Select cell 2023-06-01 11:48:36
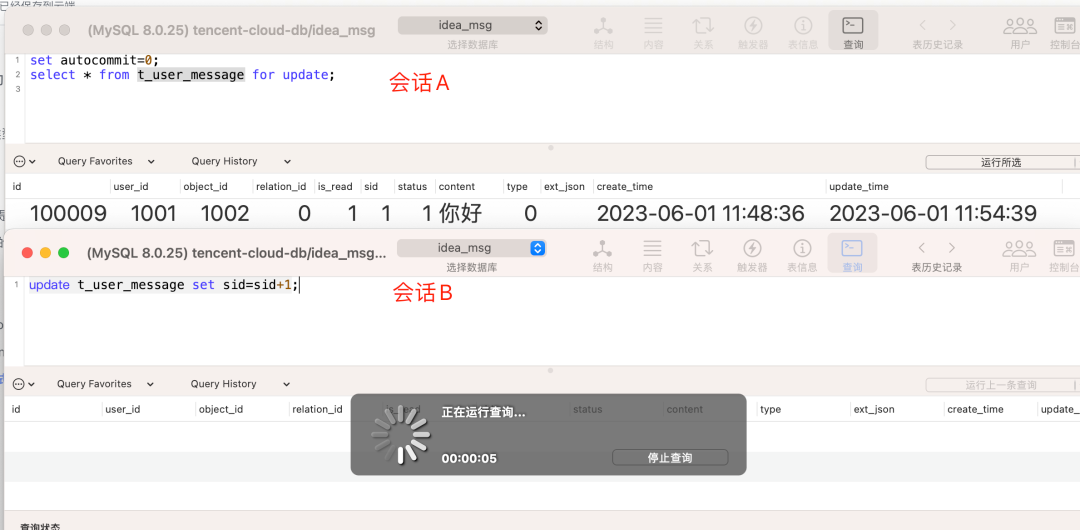The width and height of the screenshot is (1080, 530). point(700,214)
